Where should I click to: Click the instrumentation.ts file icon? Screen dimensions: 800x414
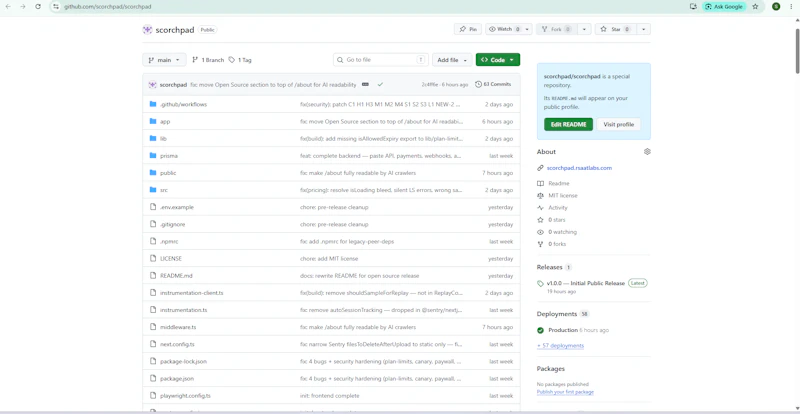pyautogui.click(x=153, y=310)
